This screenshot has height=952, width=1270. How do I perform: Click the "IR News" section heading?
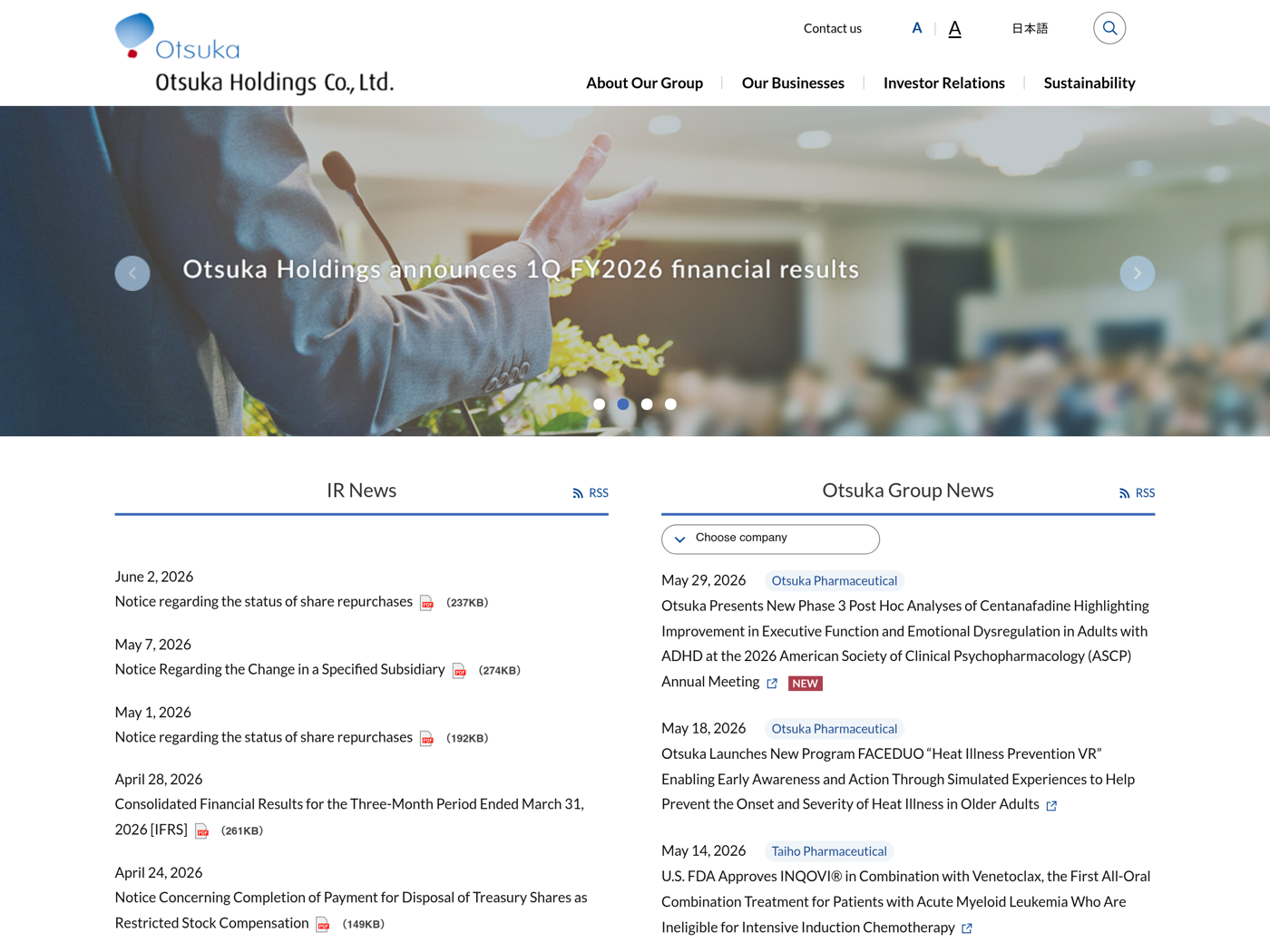point(361,491)
